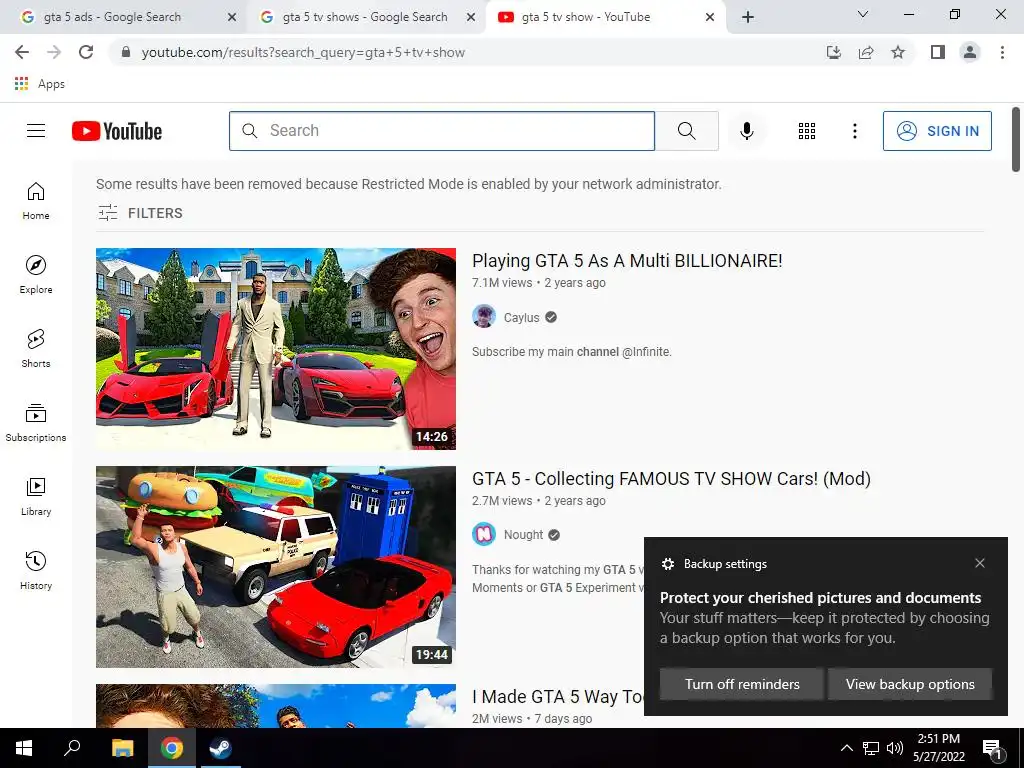Open volume control in system tray

coord(895,748)
